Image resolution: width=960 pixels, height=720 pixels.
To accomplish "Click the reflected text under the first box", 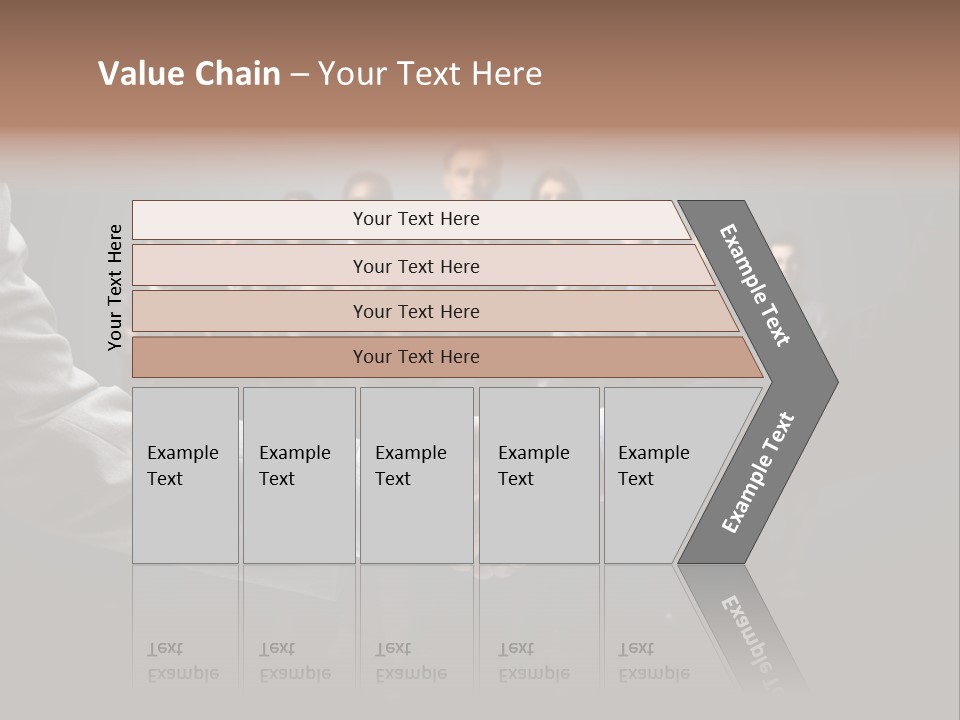I will click(x=183, y=662).
